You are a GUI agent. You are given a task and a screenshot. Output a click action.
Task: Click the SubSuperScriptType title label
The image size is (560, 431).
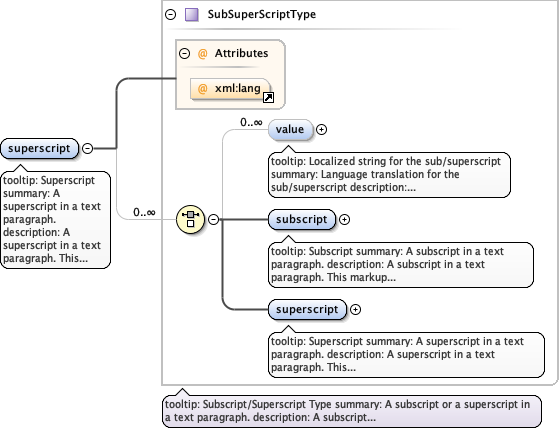click(x=262, y=14)
